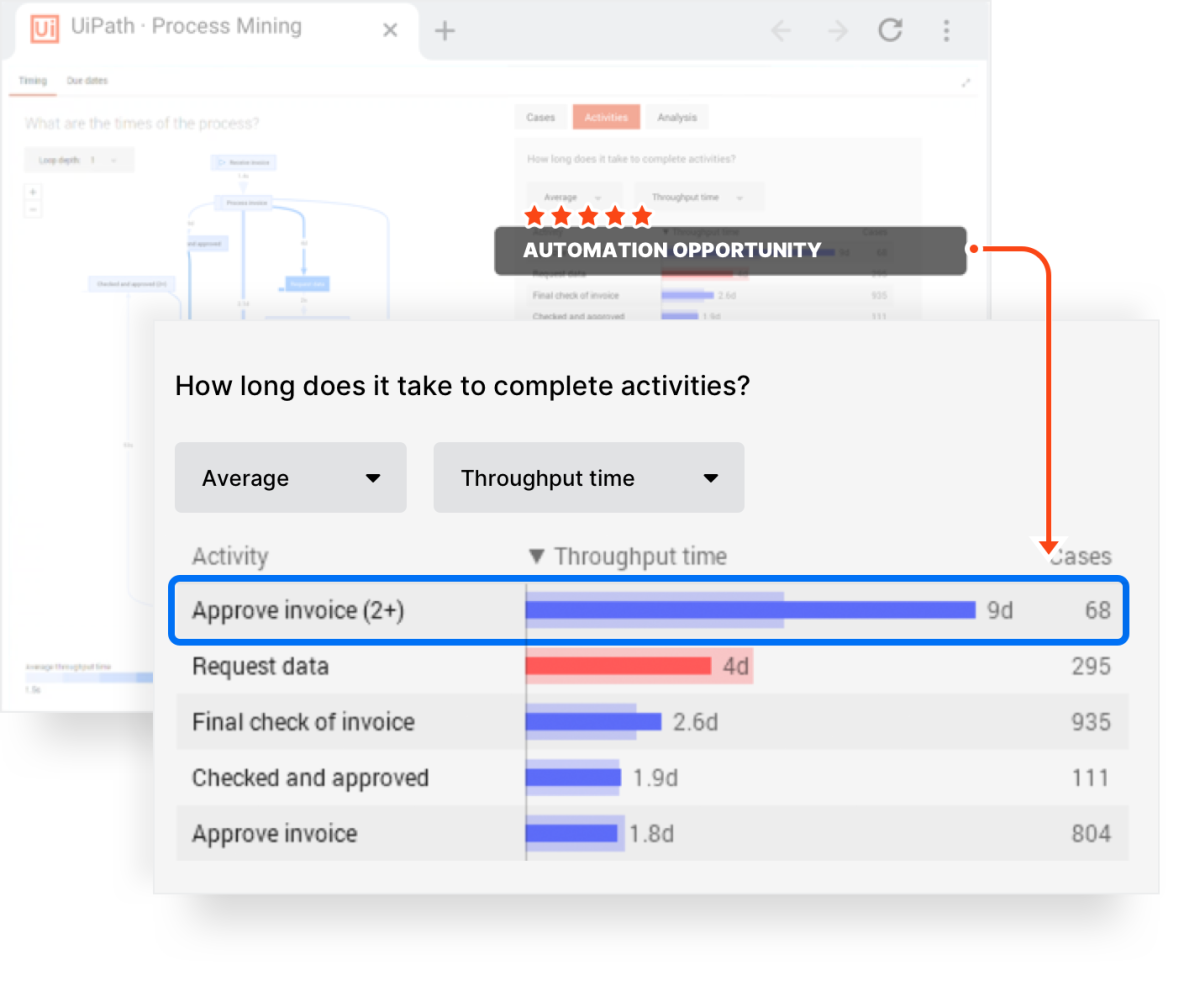
Task: Zoom in on the process map with the plus button
Action: tap(33, 192)
